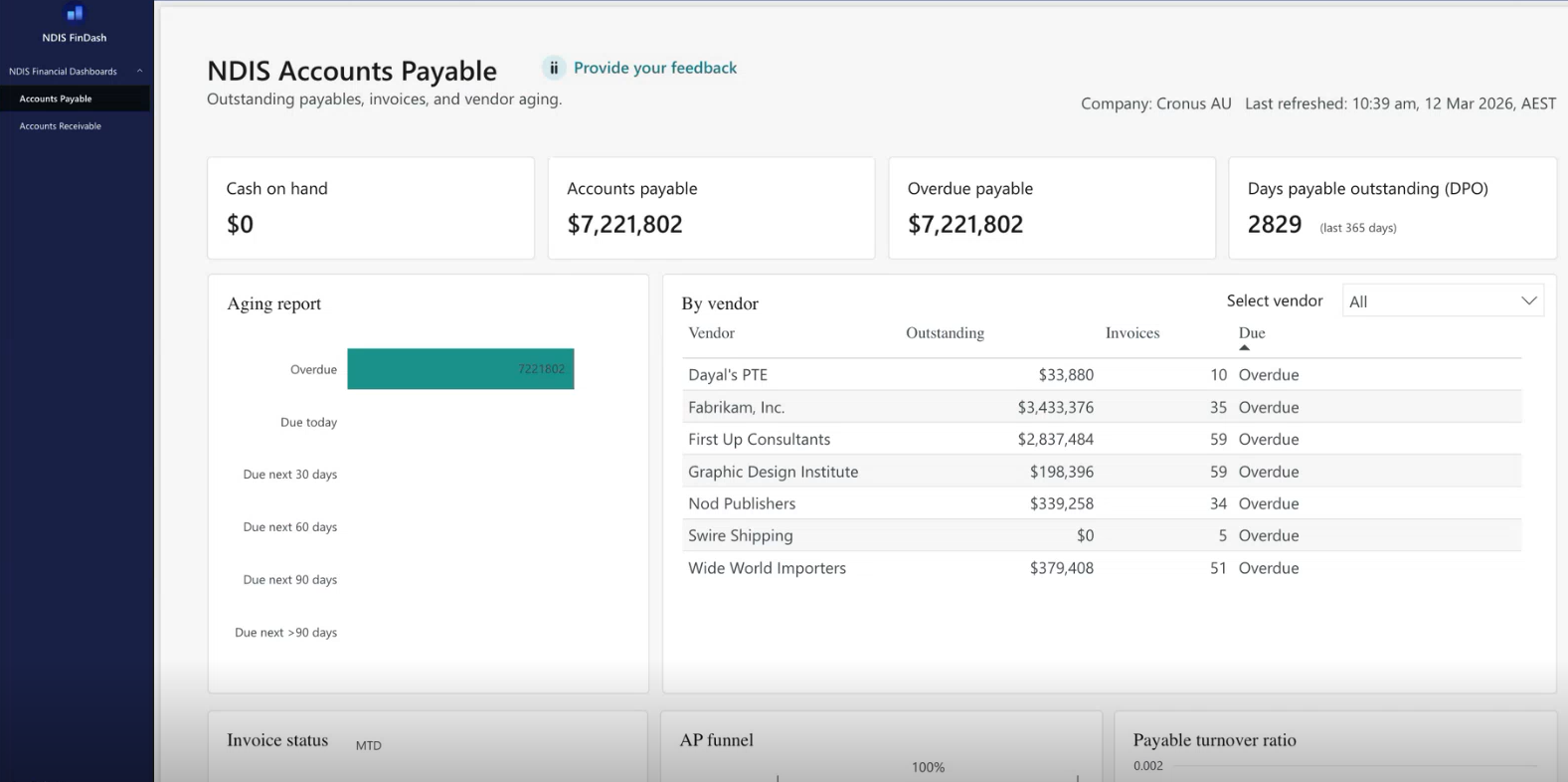Click the Overdue bar in Aging report

pos(460,369)
